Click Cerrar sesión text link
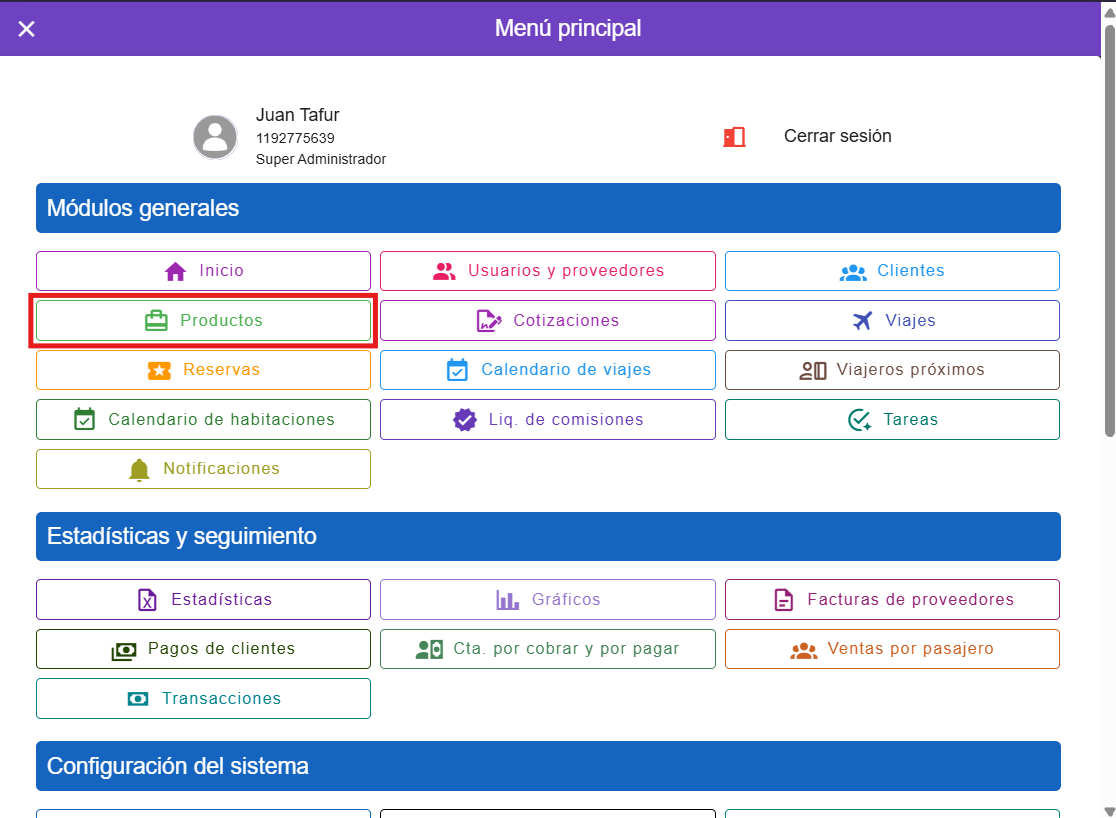The width and height of the screenshot is (1116, 818). point(837,136)
